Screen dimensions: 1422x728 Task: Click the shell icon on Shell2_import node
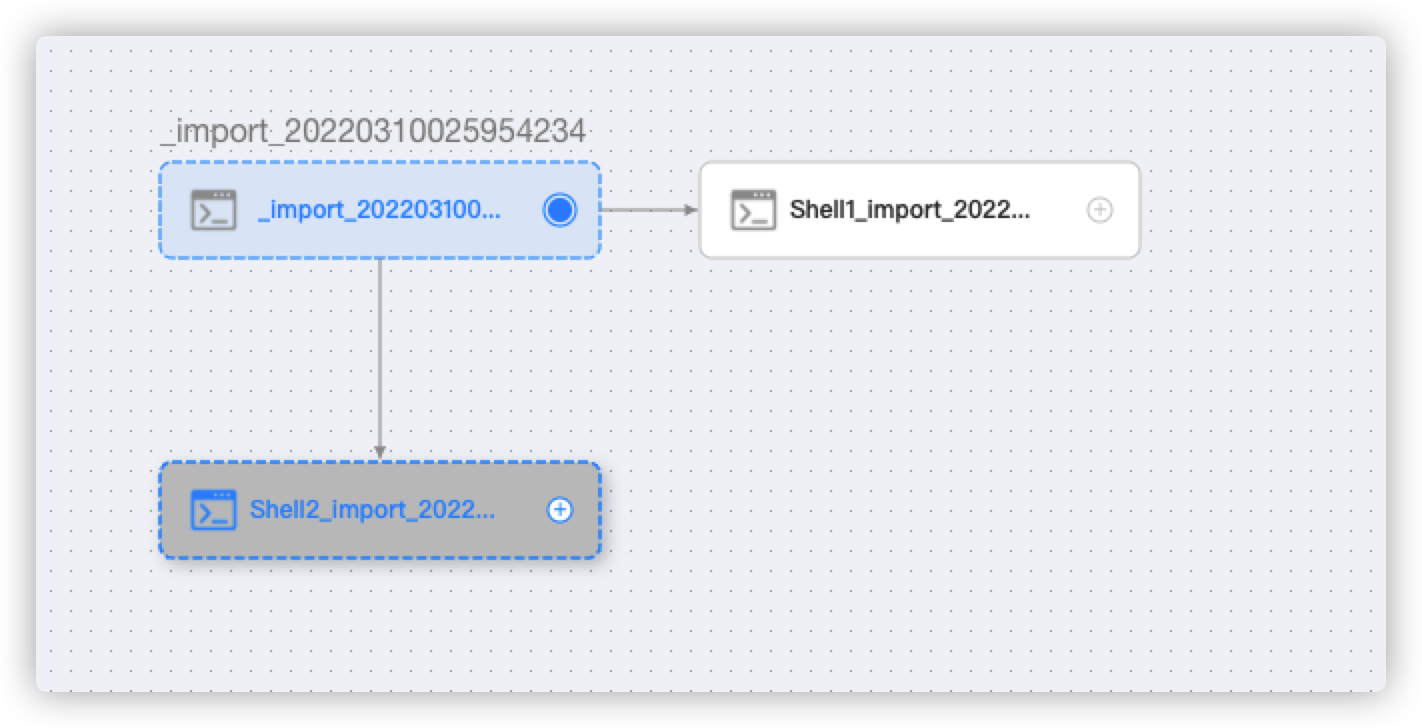click(211, 510)
